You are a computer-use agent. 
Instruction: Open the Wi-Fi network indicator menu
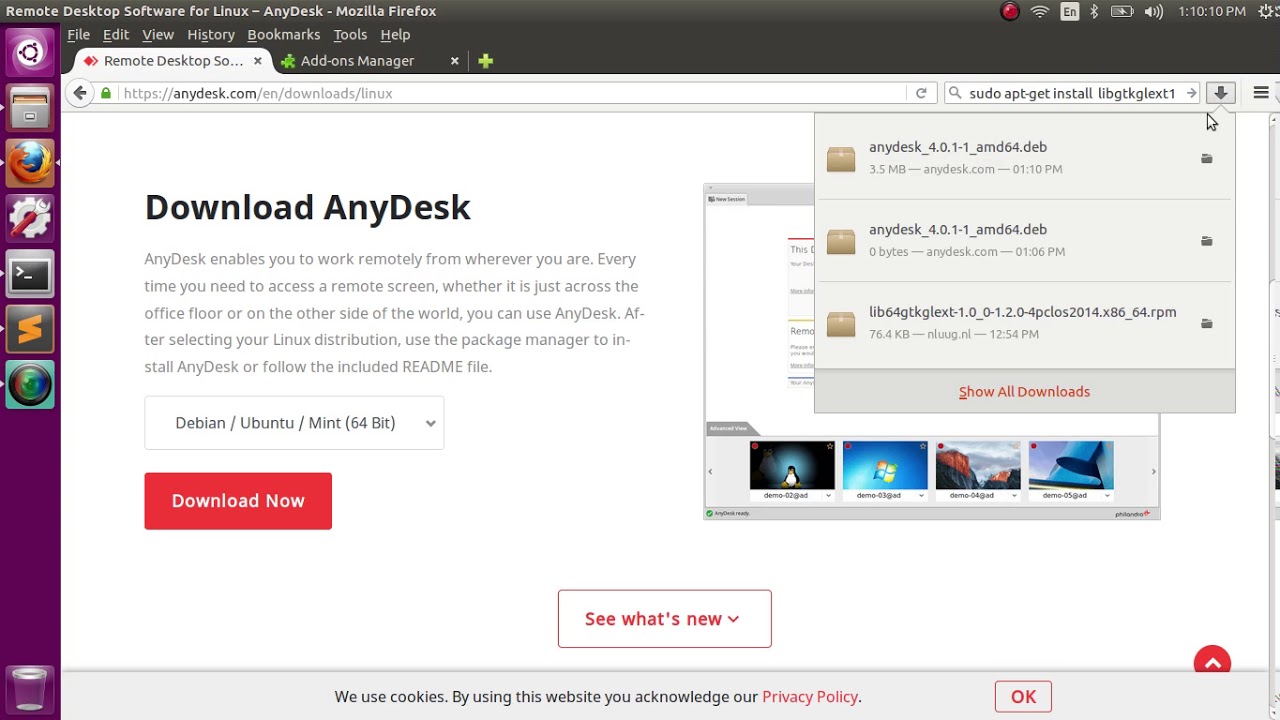coord(1040,12)
